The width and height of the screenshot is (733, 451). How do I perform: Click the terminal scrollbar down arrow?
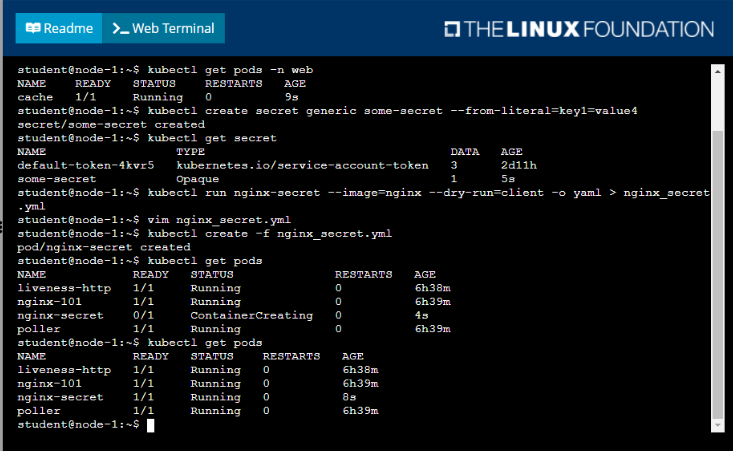click(717, 429)
